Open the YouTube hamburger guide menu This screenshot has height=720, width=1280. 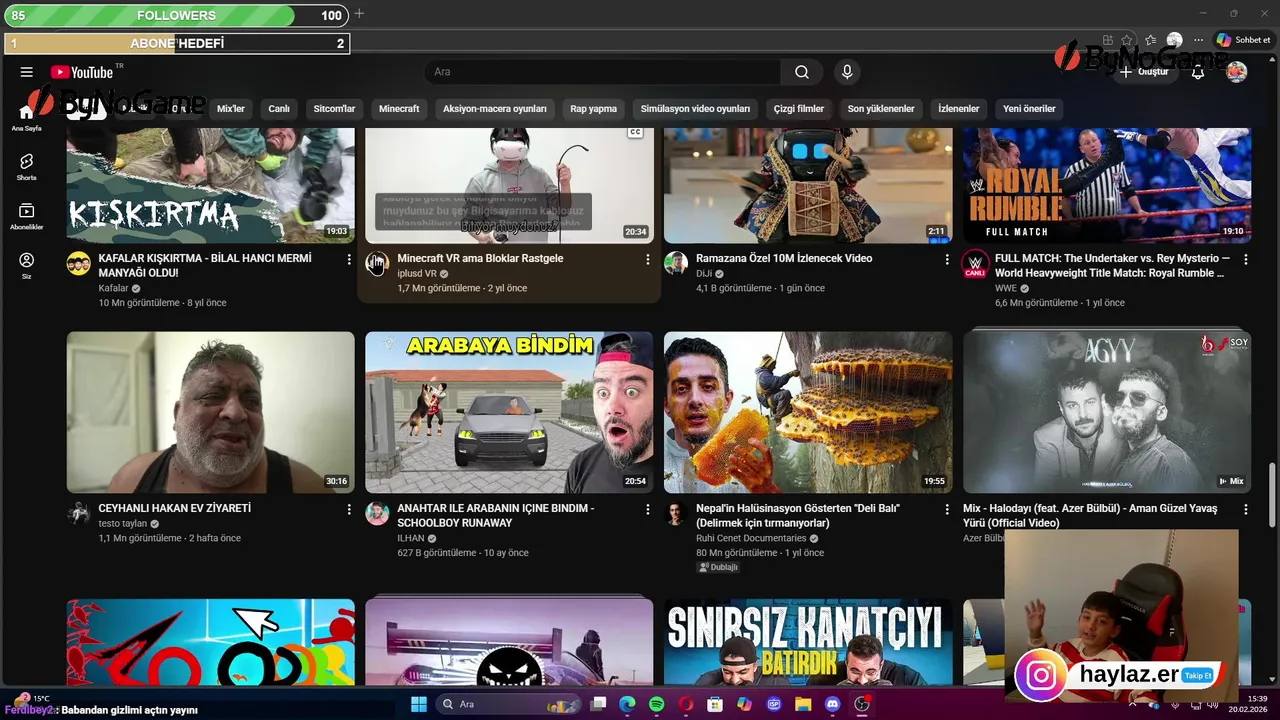[x=27, y=72]
